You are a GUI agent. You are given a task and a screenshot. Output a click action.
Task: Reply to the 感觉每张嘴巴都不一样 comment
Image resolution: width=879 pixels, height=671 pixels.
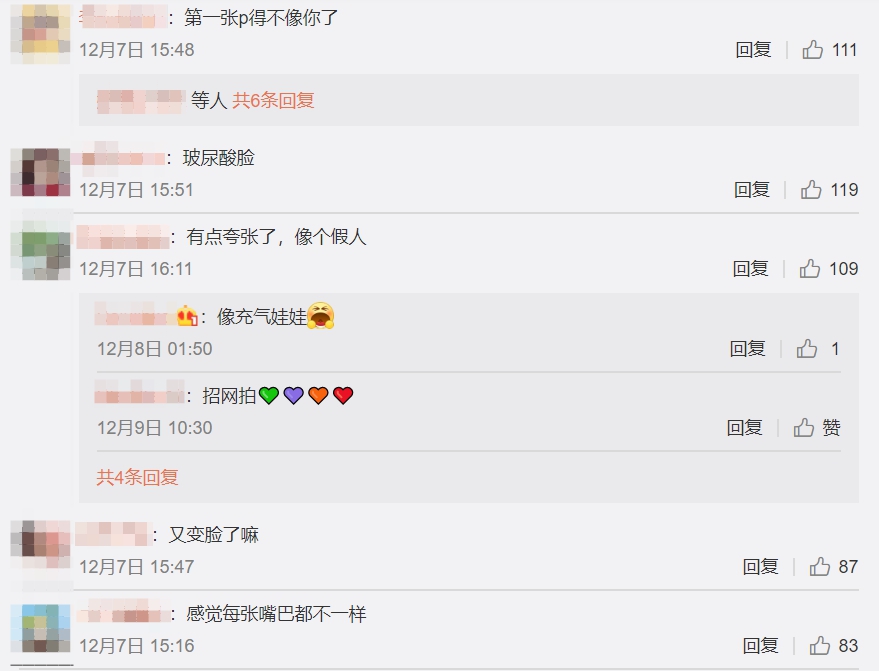coord(761,646)
